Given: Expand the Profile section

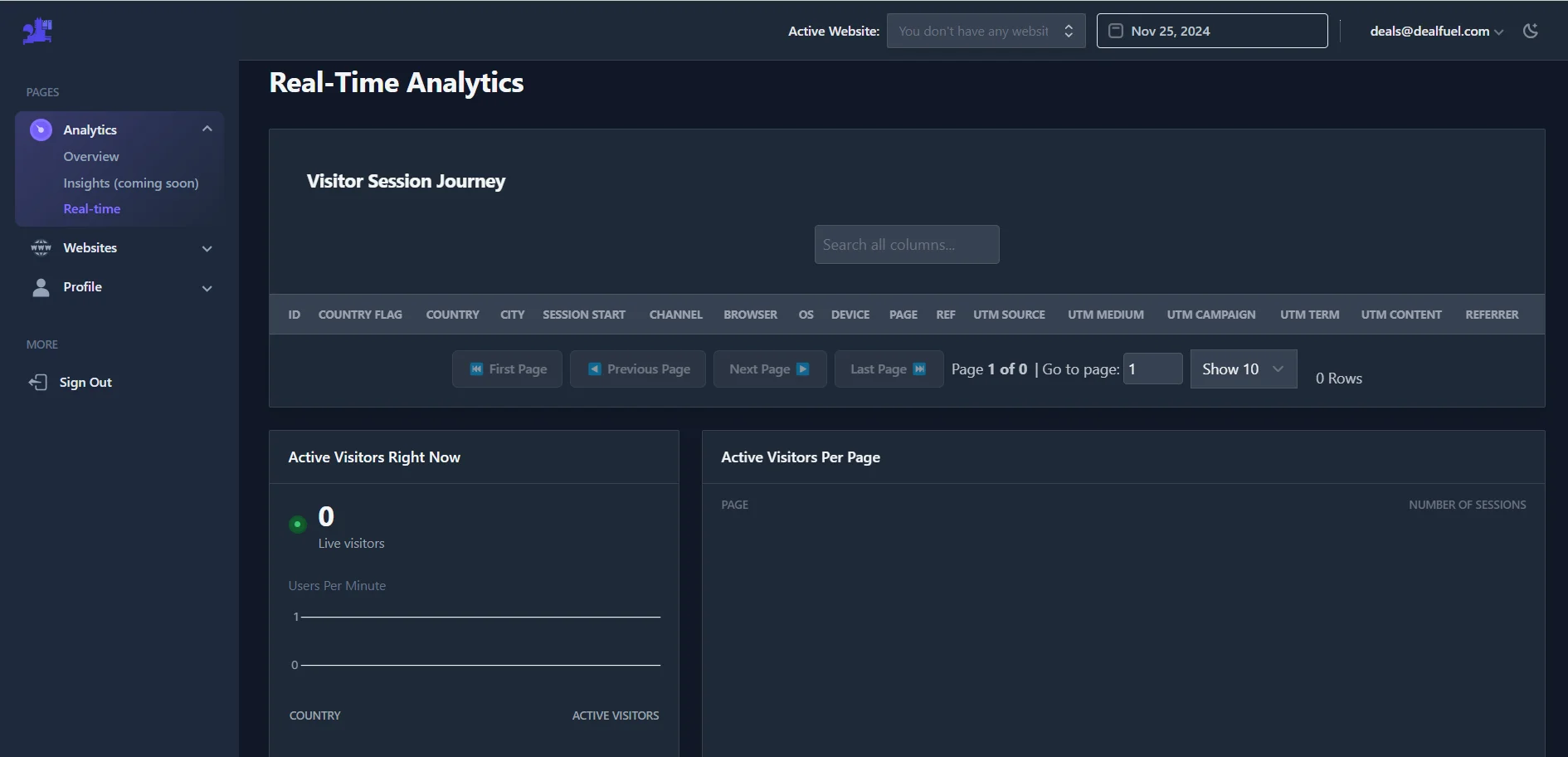Looking at the screenshot, I should 207,288.
